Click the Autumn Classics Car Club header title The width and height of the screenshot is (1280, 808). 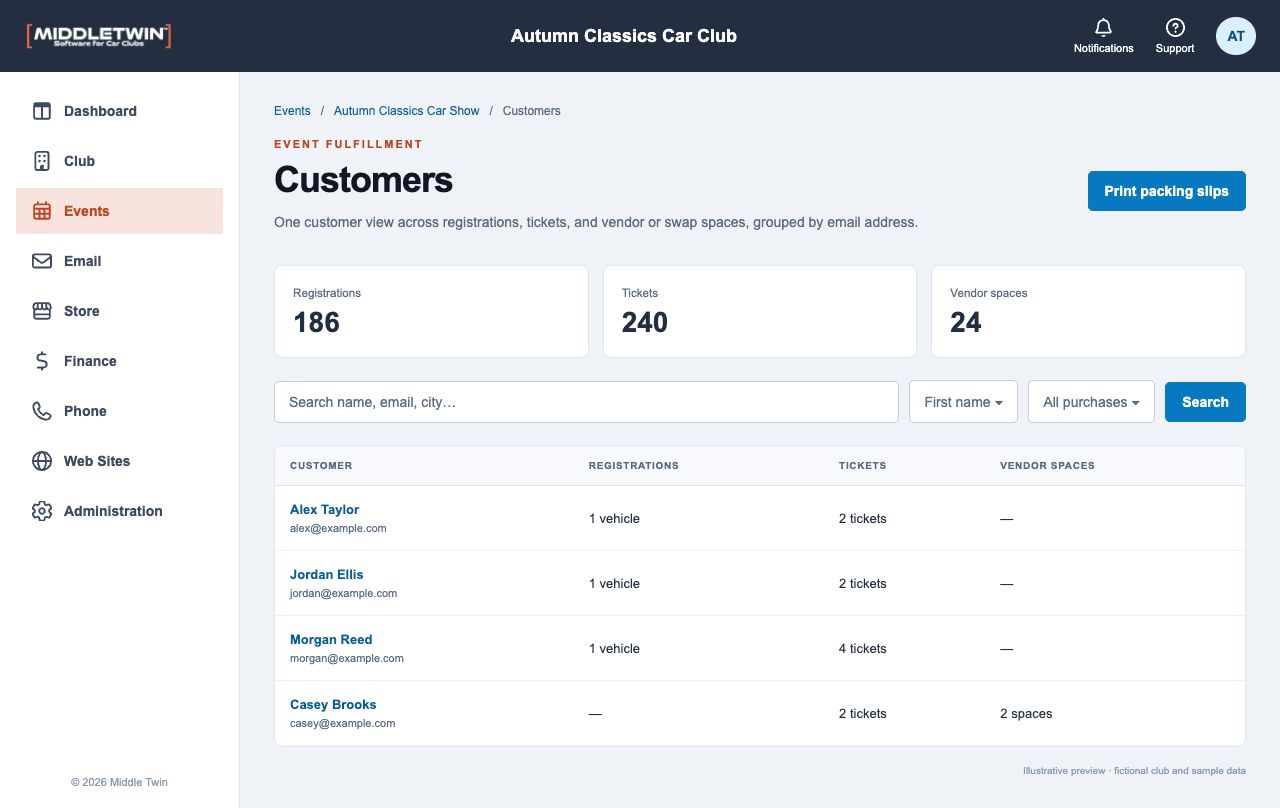click(624, 36)
